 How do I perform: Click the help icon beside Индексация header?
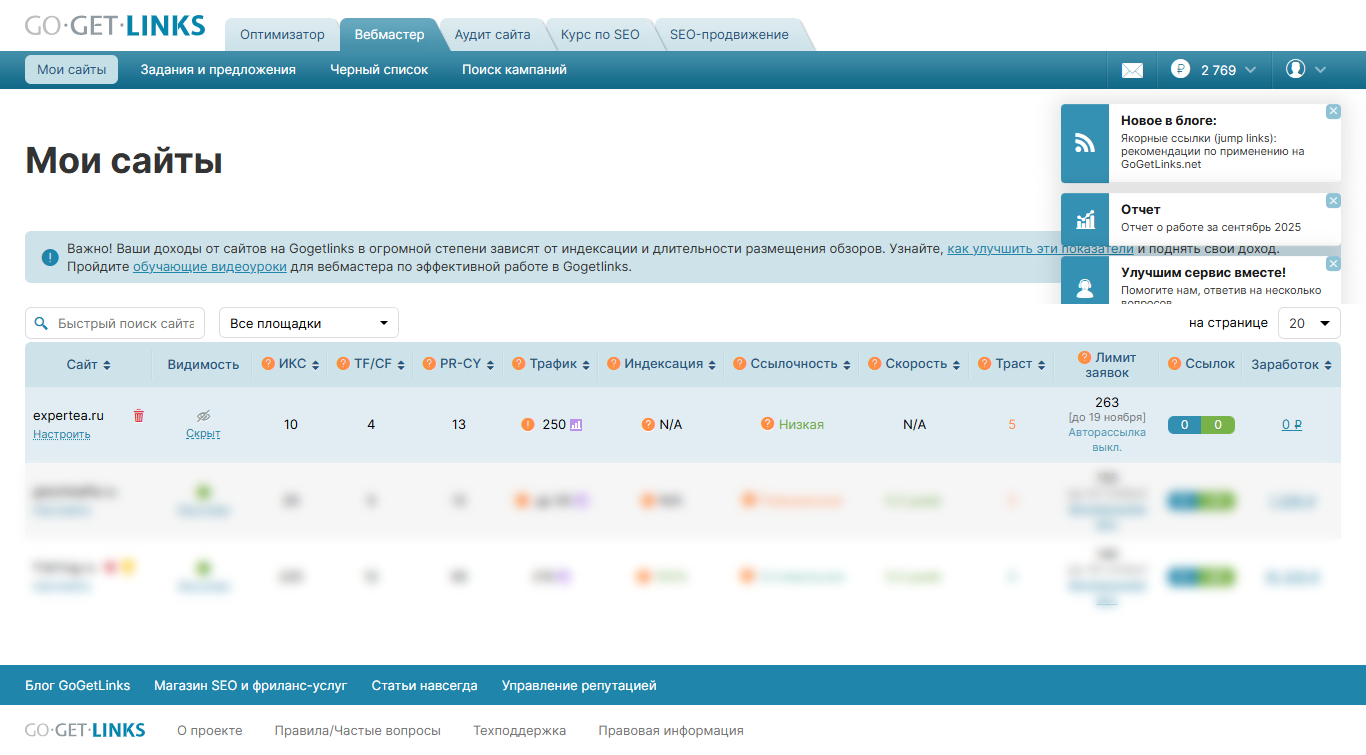click(x=615, y=364)
